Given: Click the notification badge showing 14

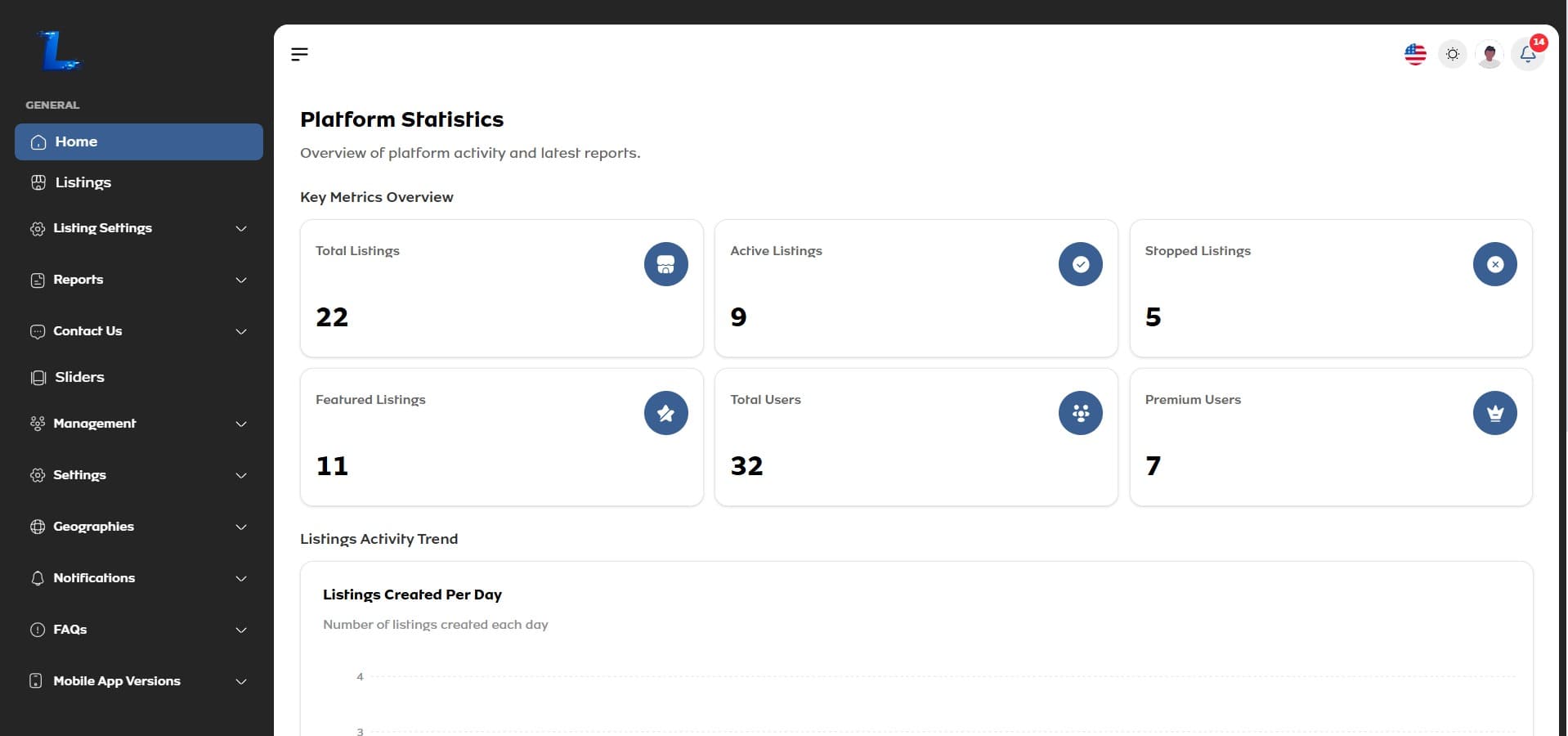Looking at the screenshot, I should coord(1539,42).
